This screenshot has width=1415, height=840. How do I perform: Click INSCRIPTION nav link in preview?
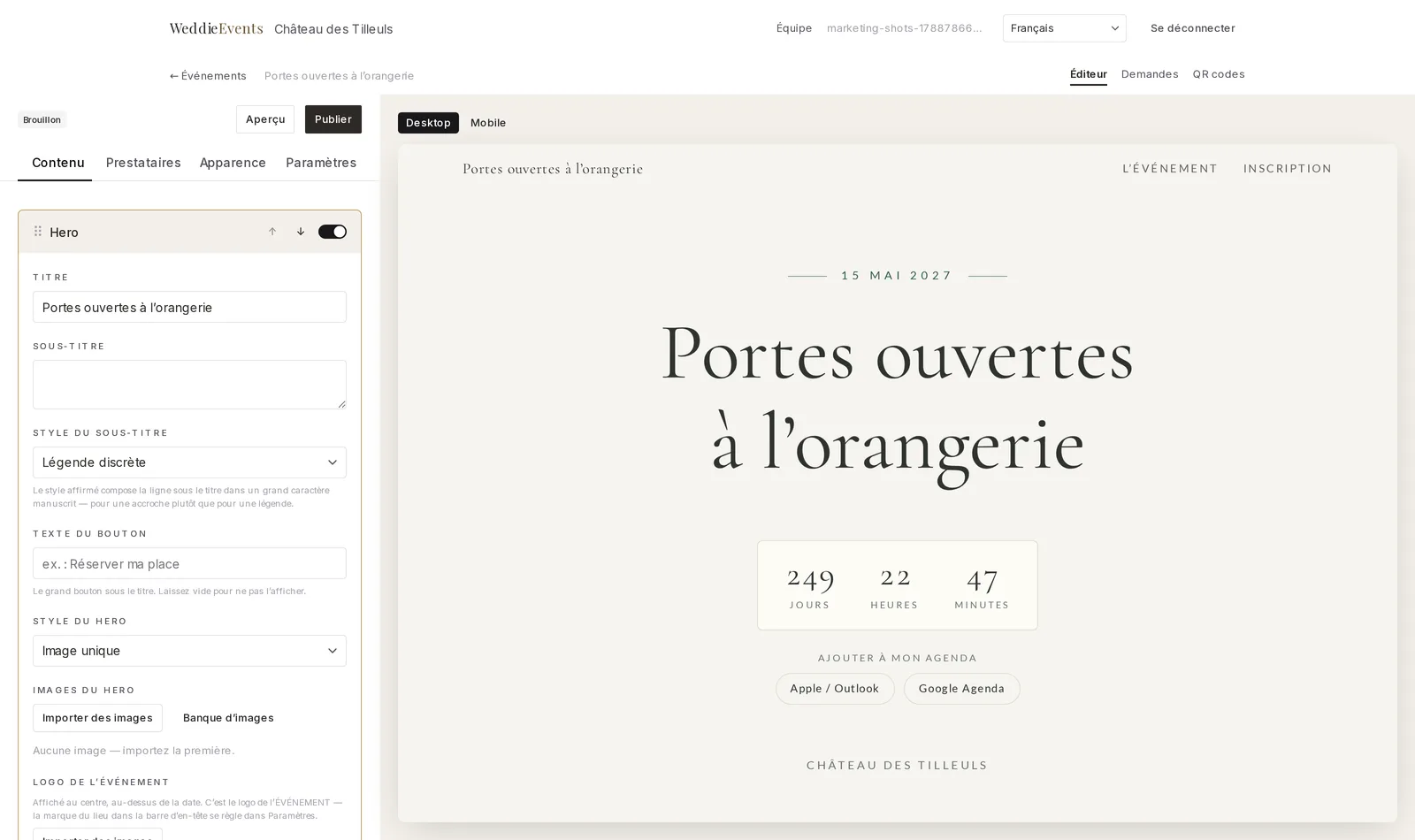click(x=1288, y=169)
